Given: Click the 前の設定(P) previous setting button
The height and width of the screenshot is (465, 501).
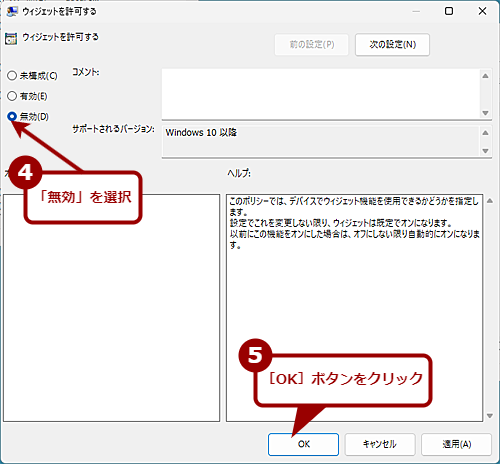Looking at the screenshot, I should (x=312, y=44).
